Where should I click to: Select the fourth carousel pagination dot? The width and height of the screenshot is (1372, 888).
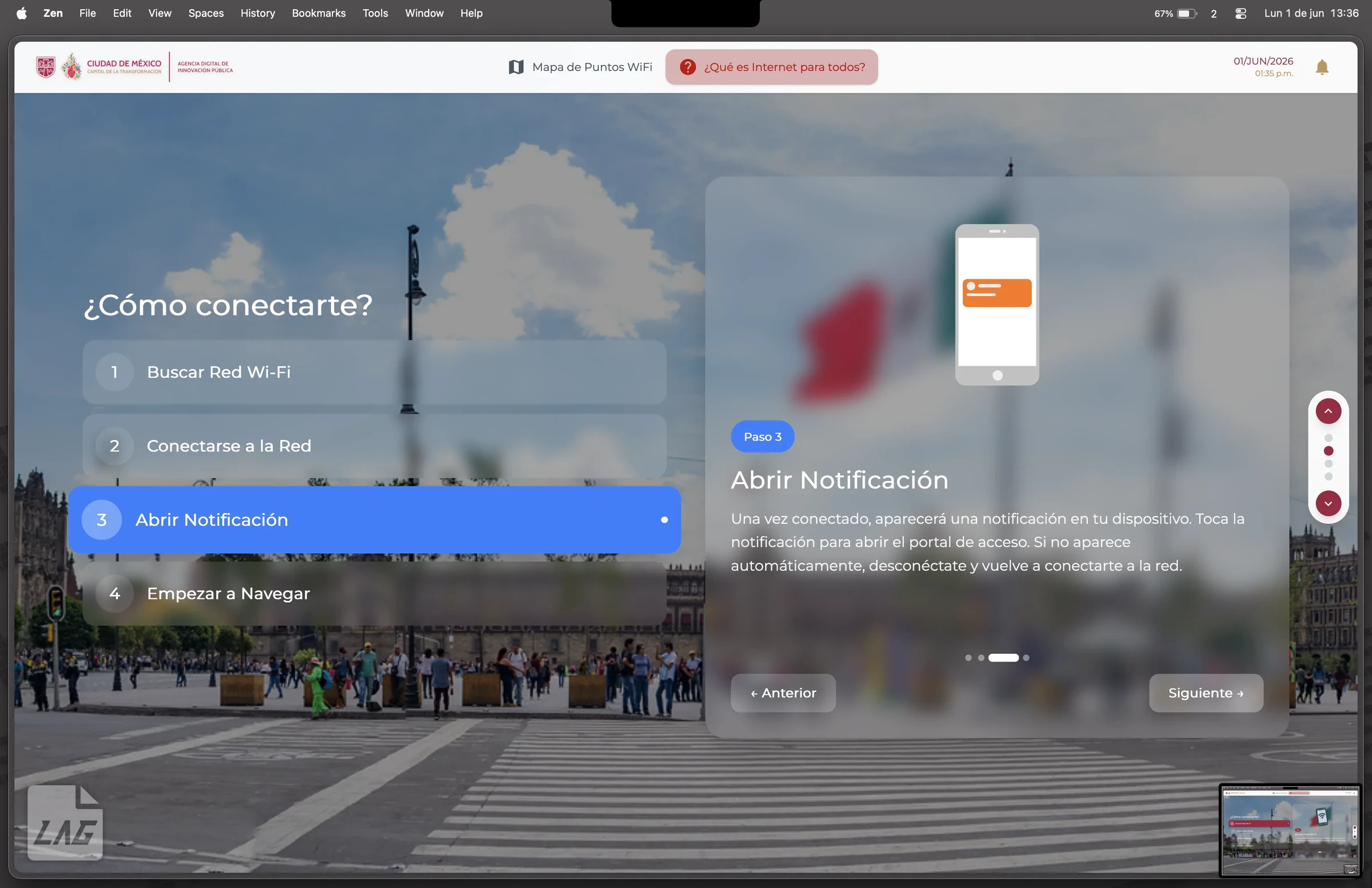click(1026, 658)
